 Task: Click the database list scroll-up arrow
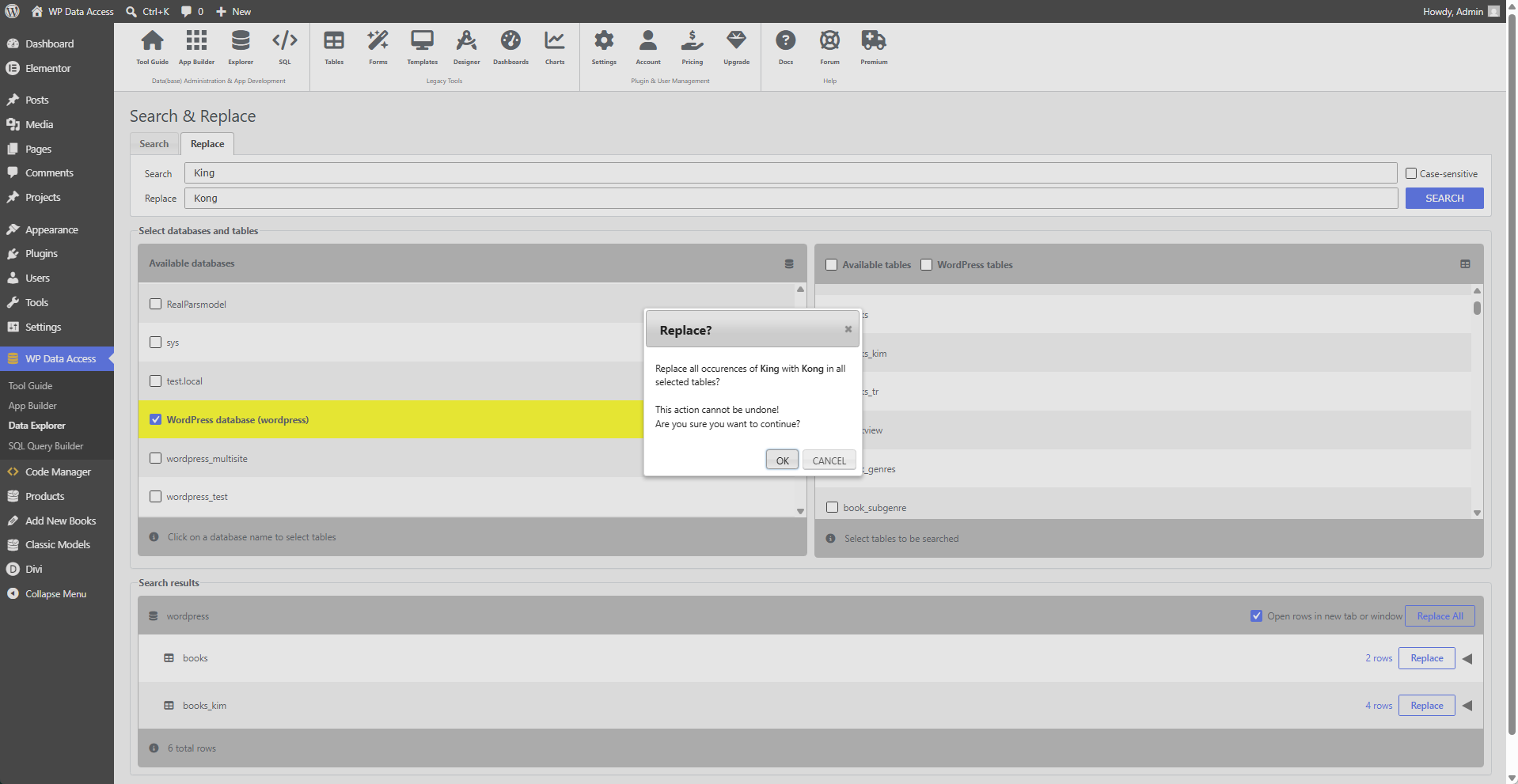coord(800,290)
